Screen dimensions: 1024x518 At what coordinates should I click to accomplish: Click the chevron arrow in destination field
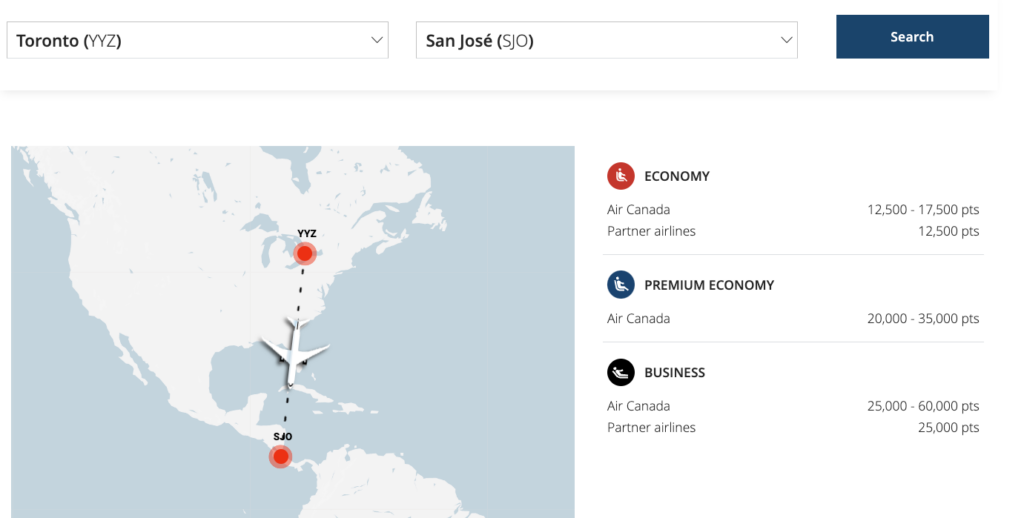click(786, 41)
